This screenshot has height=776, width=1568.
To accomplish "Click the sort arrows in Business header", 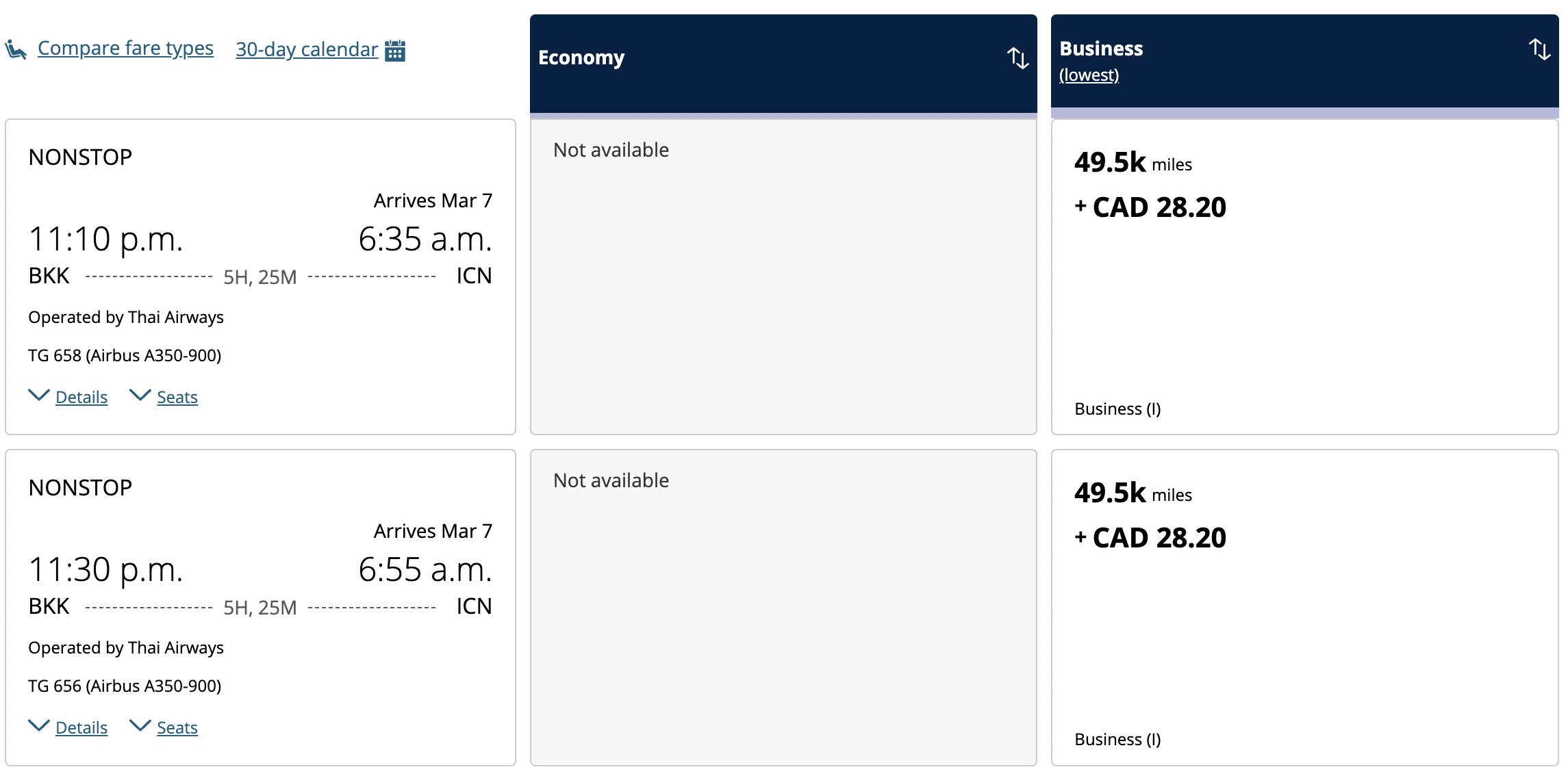I will click(1539, 49).
